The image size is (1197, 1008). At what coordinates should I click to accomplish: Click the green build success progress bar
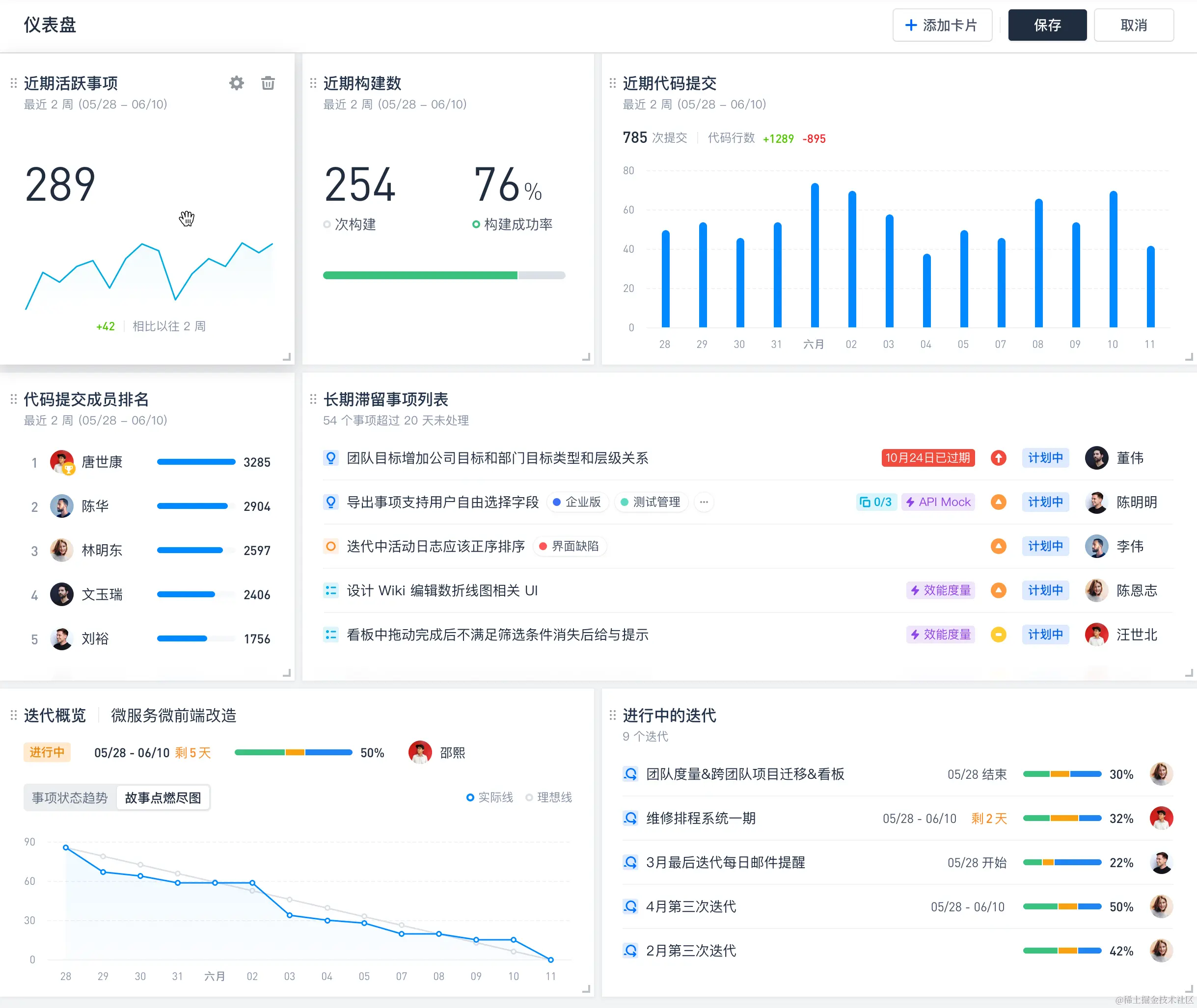click(x=420, y=275)
